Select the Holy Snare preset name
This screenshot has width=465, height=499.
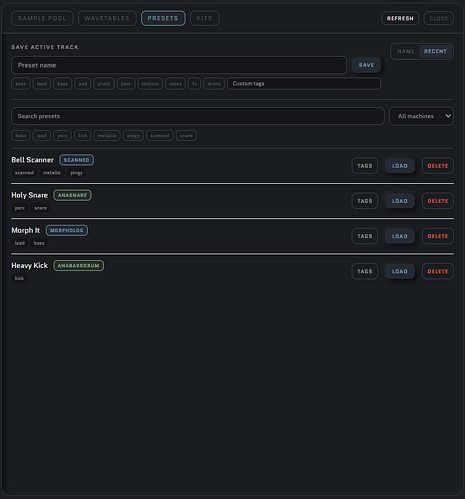coord(29,195)
